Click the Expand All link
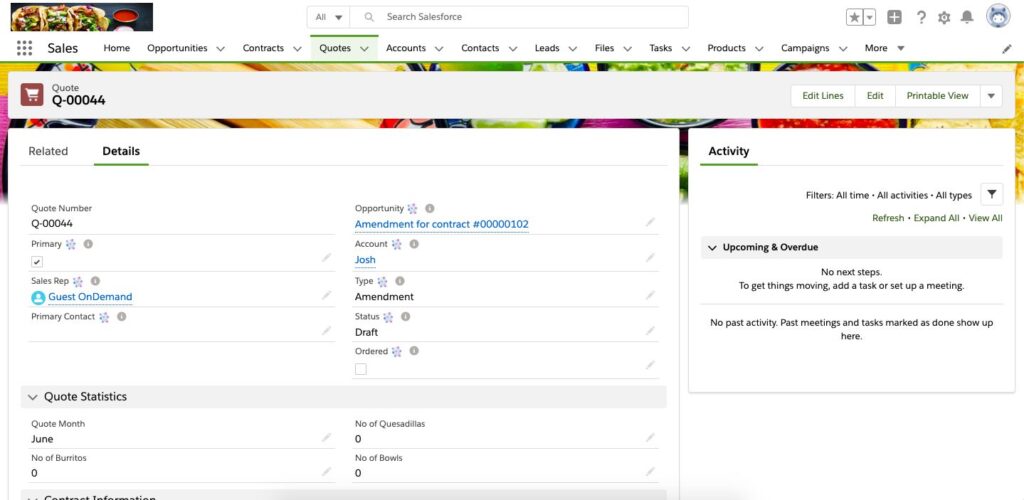Viewport: 1024px width, 500px height. pos(936,218)
